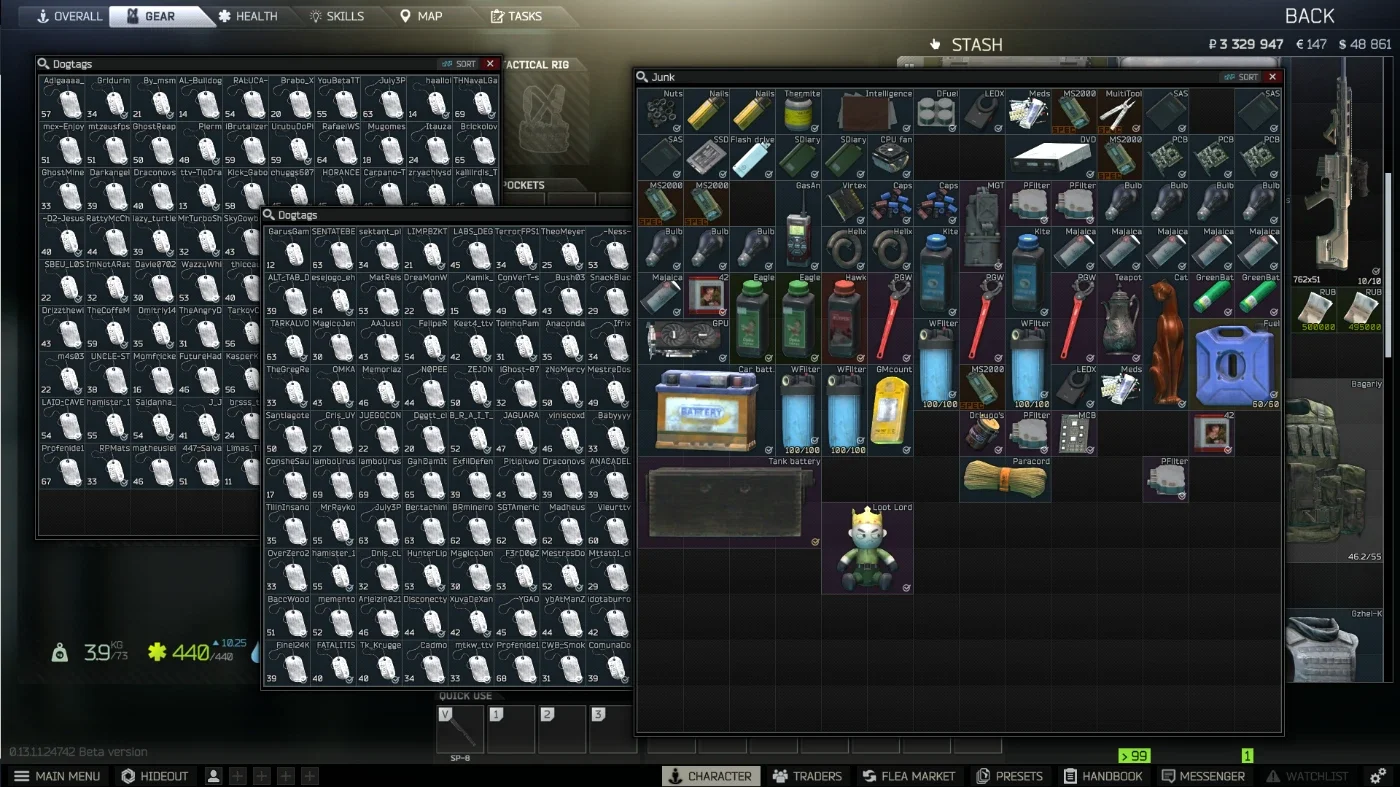Select the Loot Lord plushie
Screen dimensions: 1400x787
click(x=868, y=548)
